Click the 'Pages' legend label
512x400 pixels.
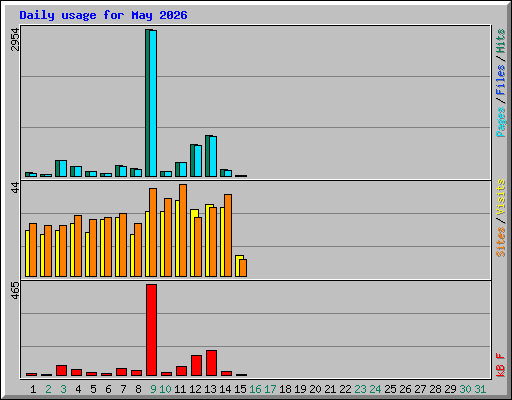point(501,122)
